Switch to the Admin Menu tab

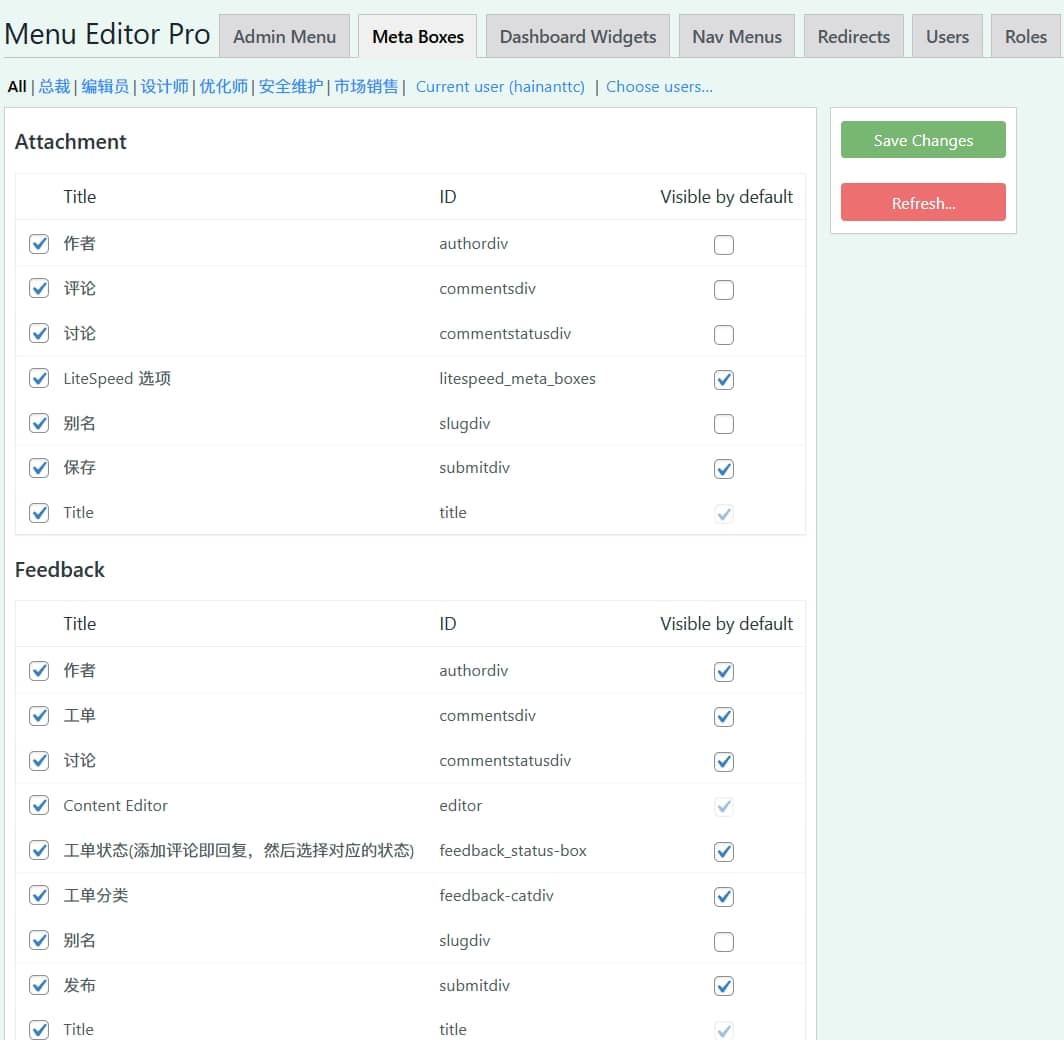pos(284,37)
